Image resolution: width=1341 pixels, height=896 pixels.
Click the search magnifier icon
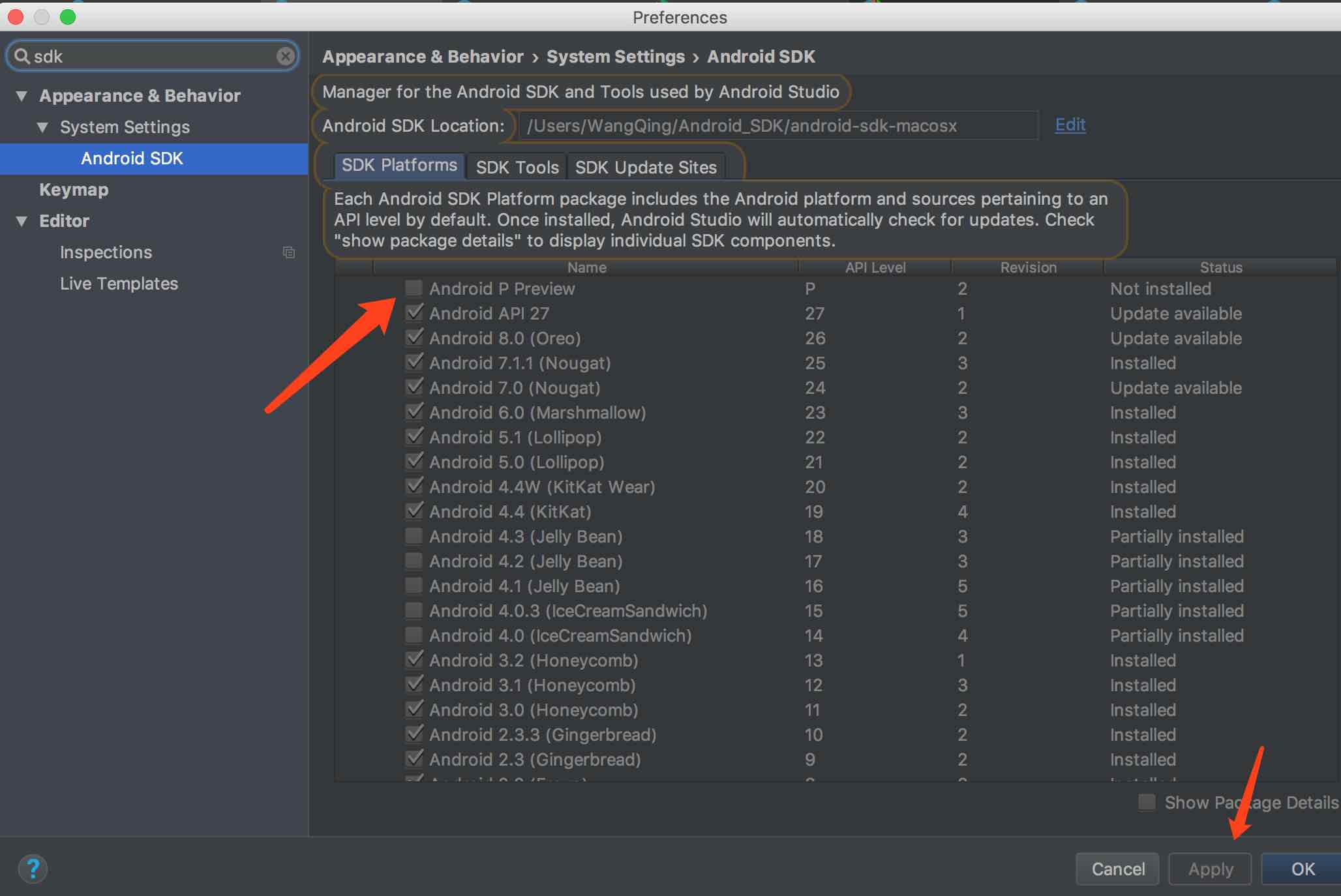(x=22, y=56)
